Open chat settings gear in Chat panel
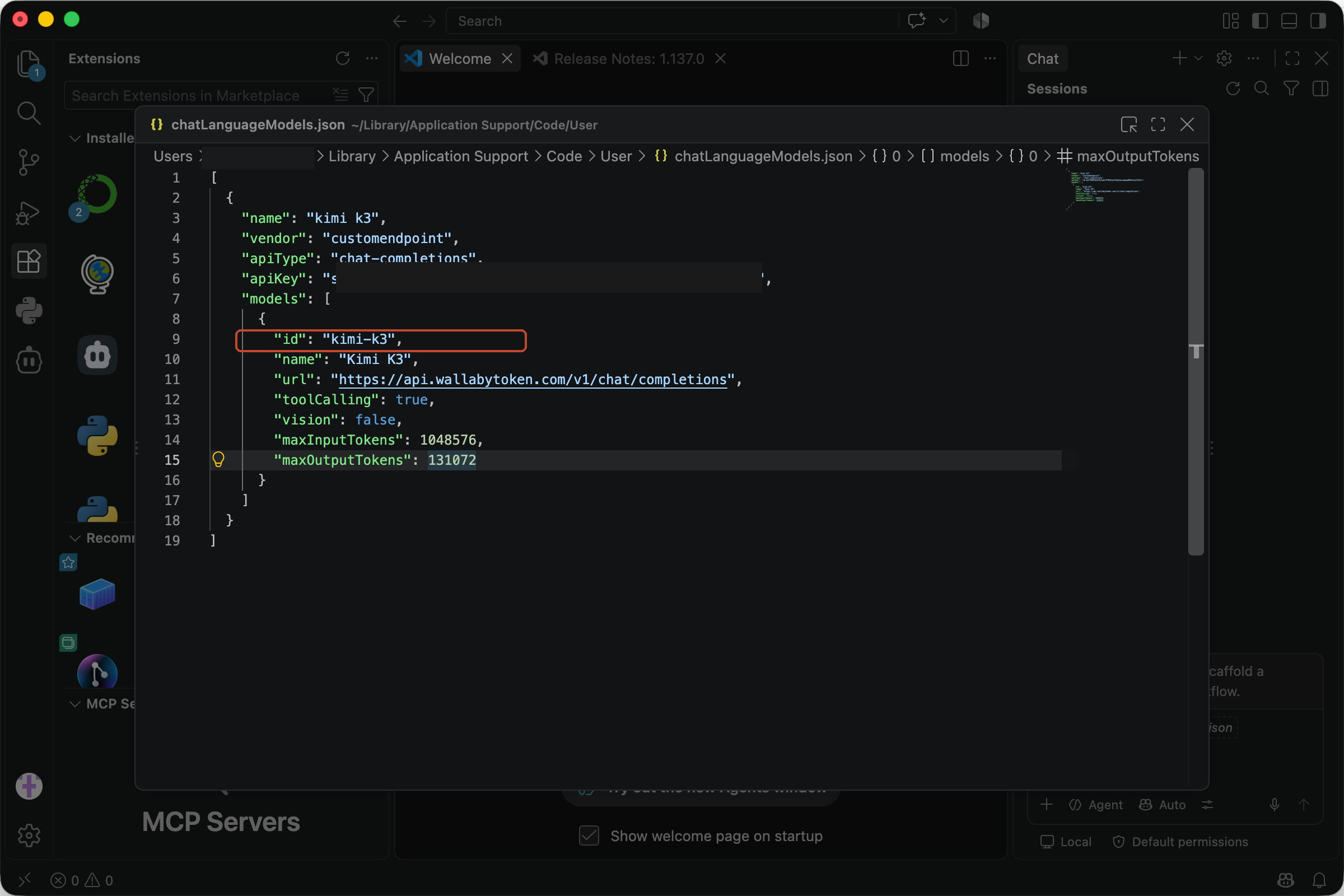The image size is (1344, 896). click(x=1224, y=58)
